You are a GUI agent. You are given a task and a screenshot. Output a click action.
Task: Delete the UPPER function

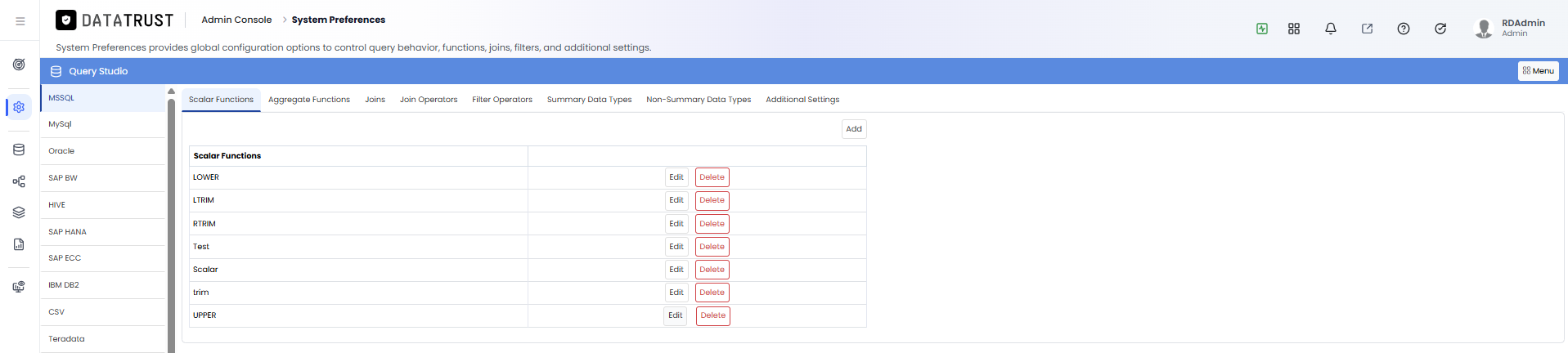pos(713,315)
